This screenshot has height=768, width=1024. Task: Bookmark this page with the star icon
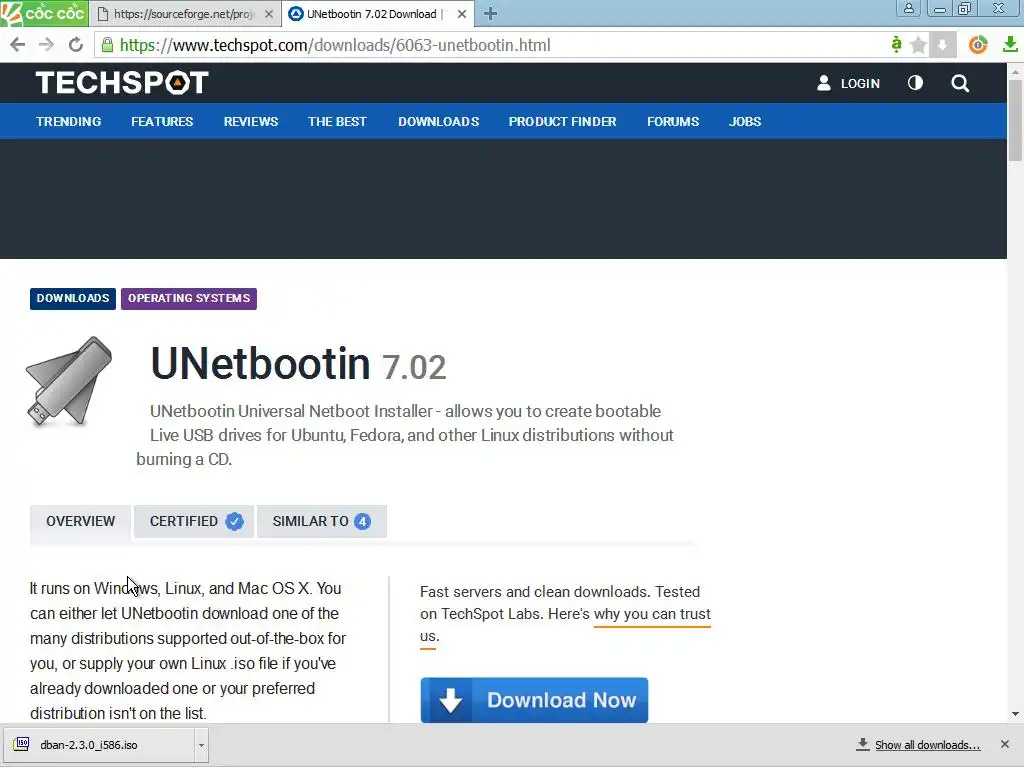918,45
